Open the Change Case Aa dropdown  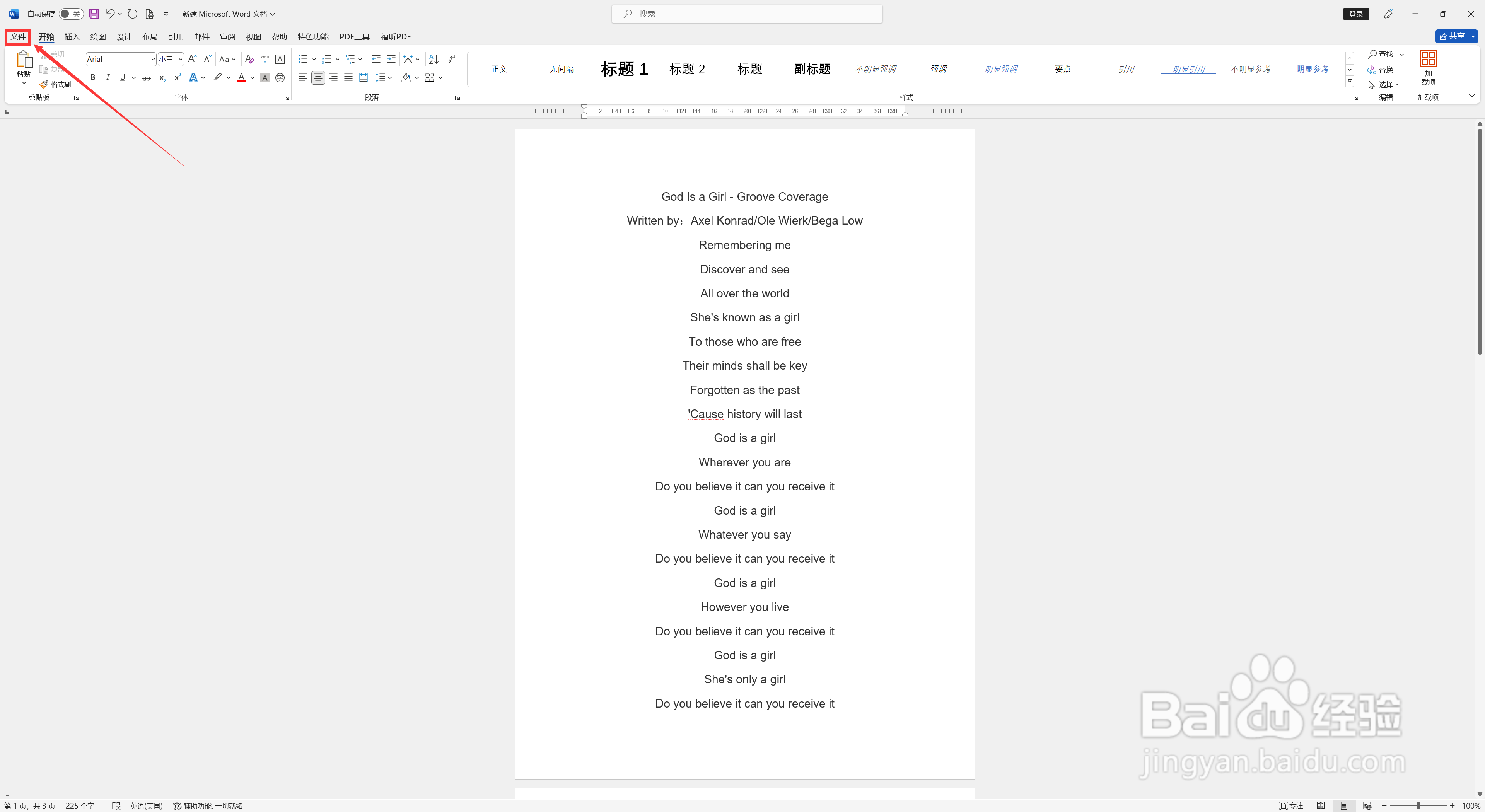[227, 59]
